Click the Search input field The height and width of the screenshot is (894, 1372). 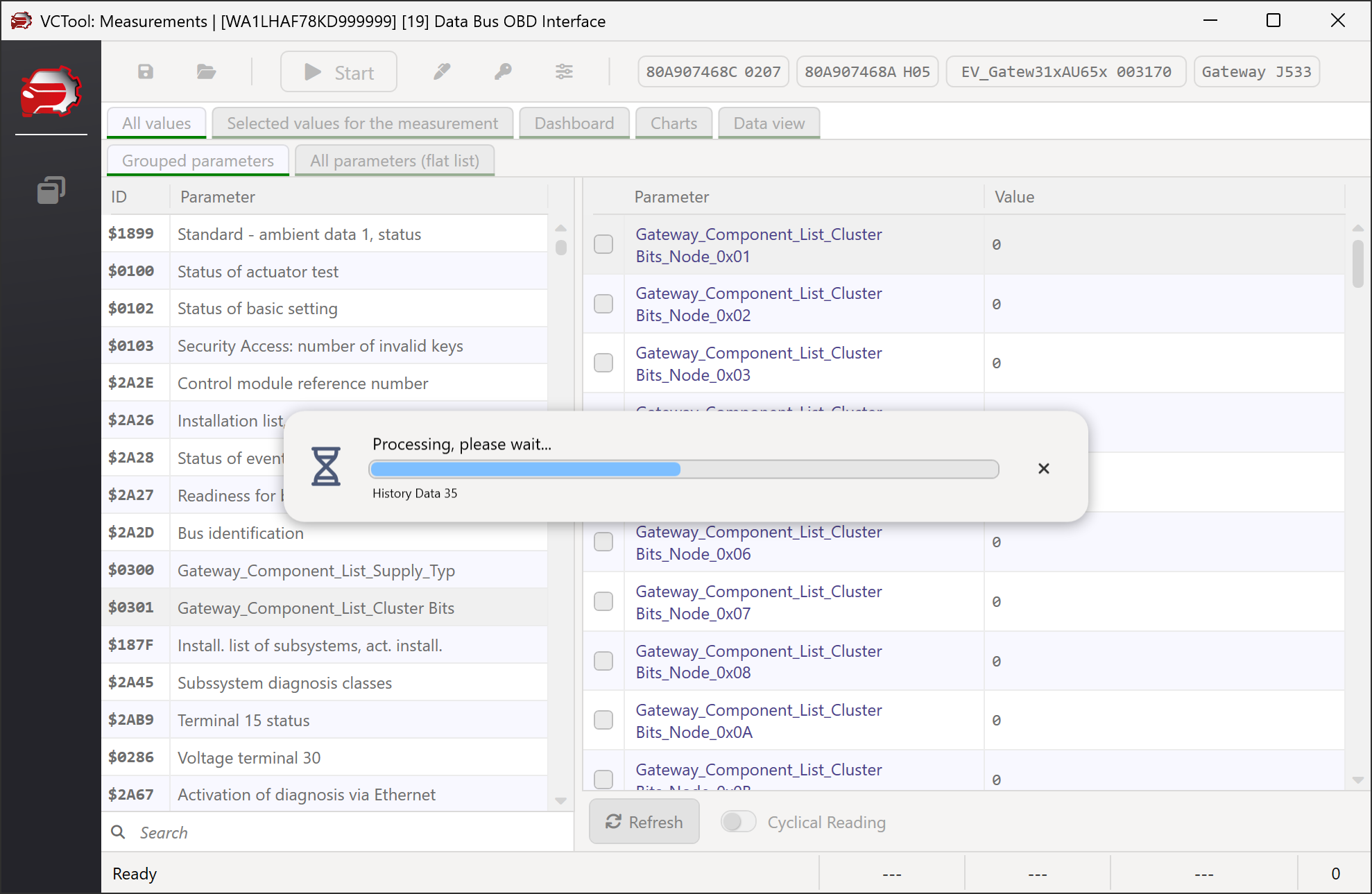click(347, 832)
